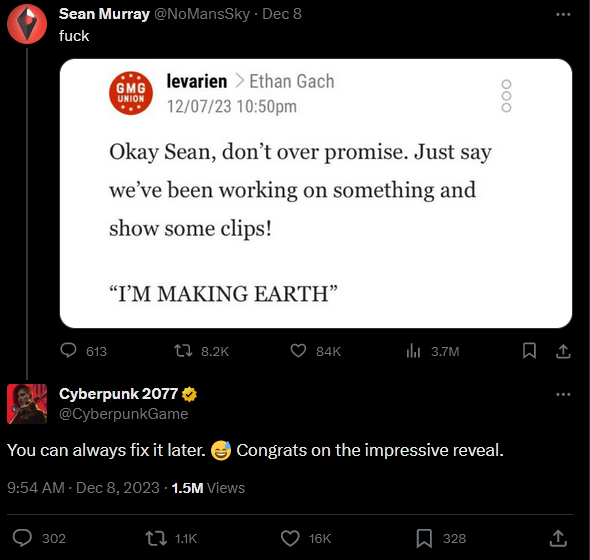Like the Cyberpunk 2077 tweet with 16K likes

click(290, 538)
